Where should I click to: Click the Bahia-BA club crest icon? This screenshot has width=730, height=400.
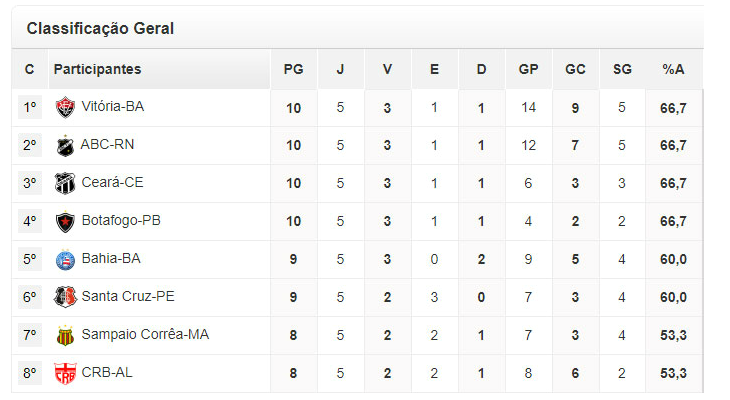tap(65, 259)
